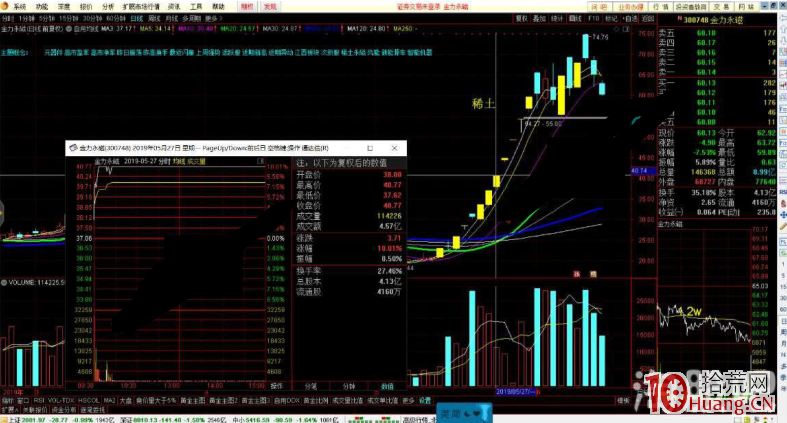
Task: Click the 网站 button
Action: coord(746,7)
